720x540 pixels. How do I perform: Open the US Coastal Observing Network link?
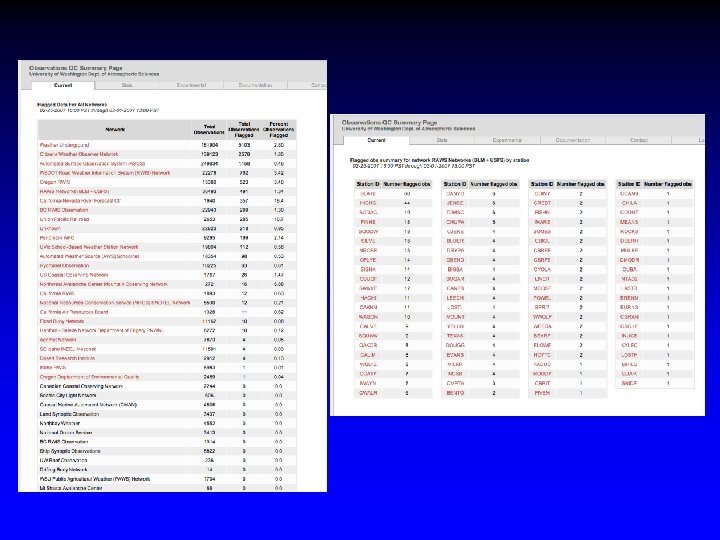(x=74, y=275)
